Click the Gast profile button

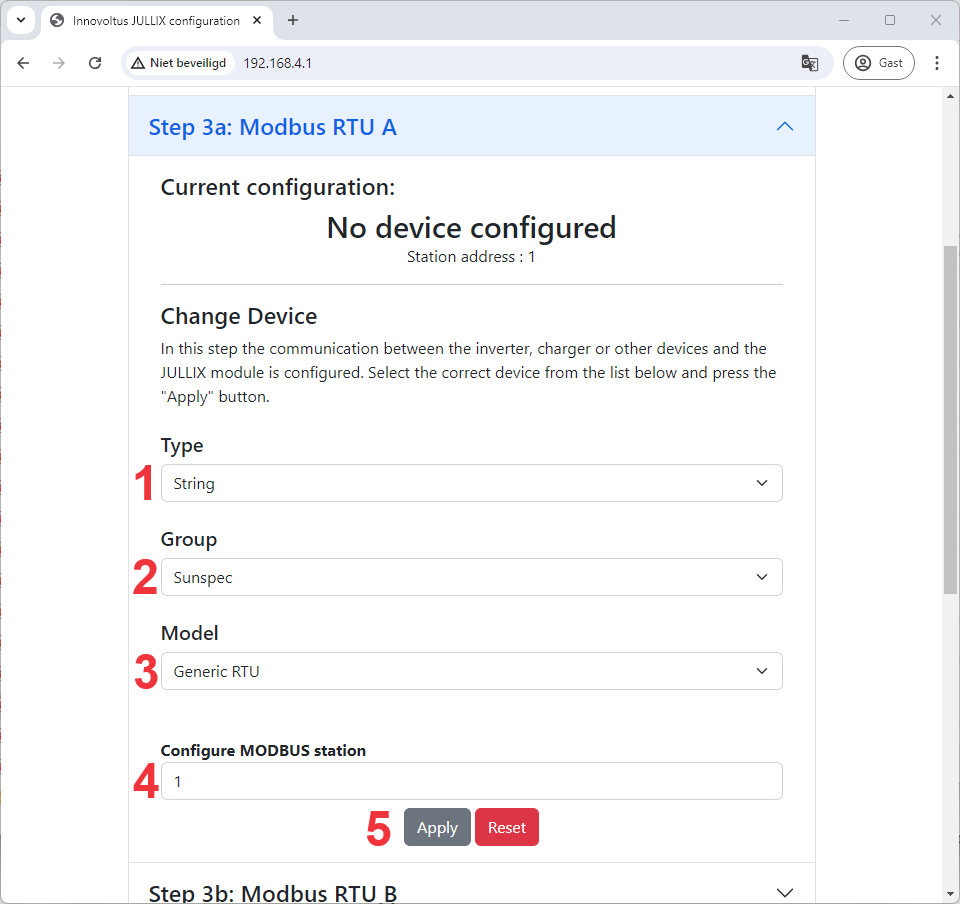click(878, 63)
